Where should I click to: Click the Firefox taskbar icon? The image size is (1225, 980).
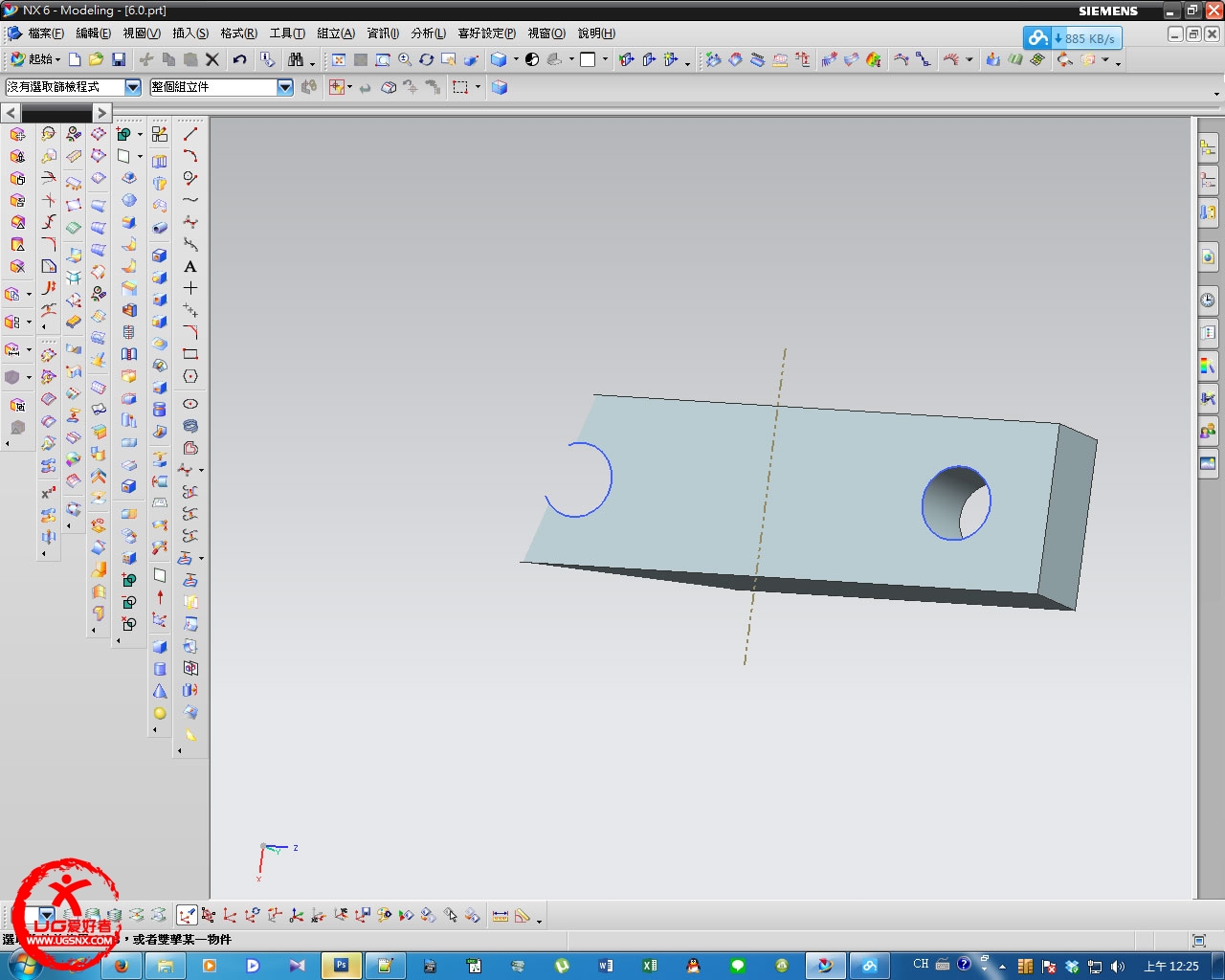click(x=122, y=966)
